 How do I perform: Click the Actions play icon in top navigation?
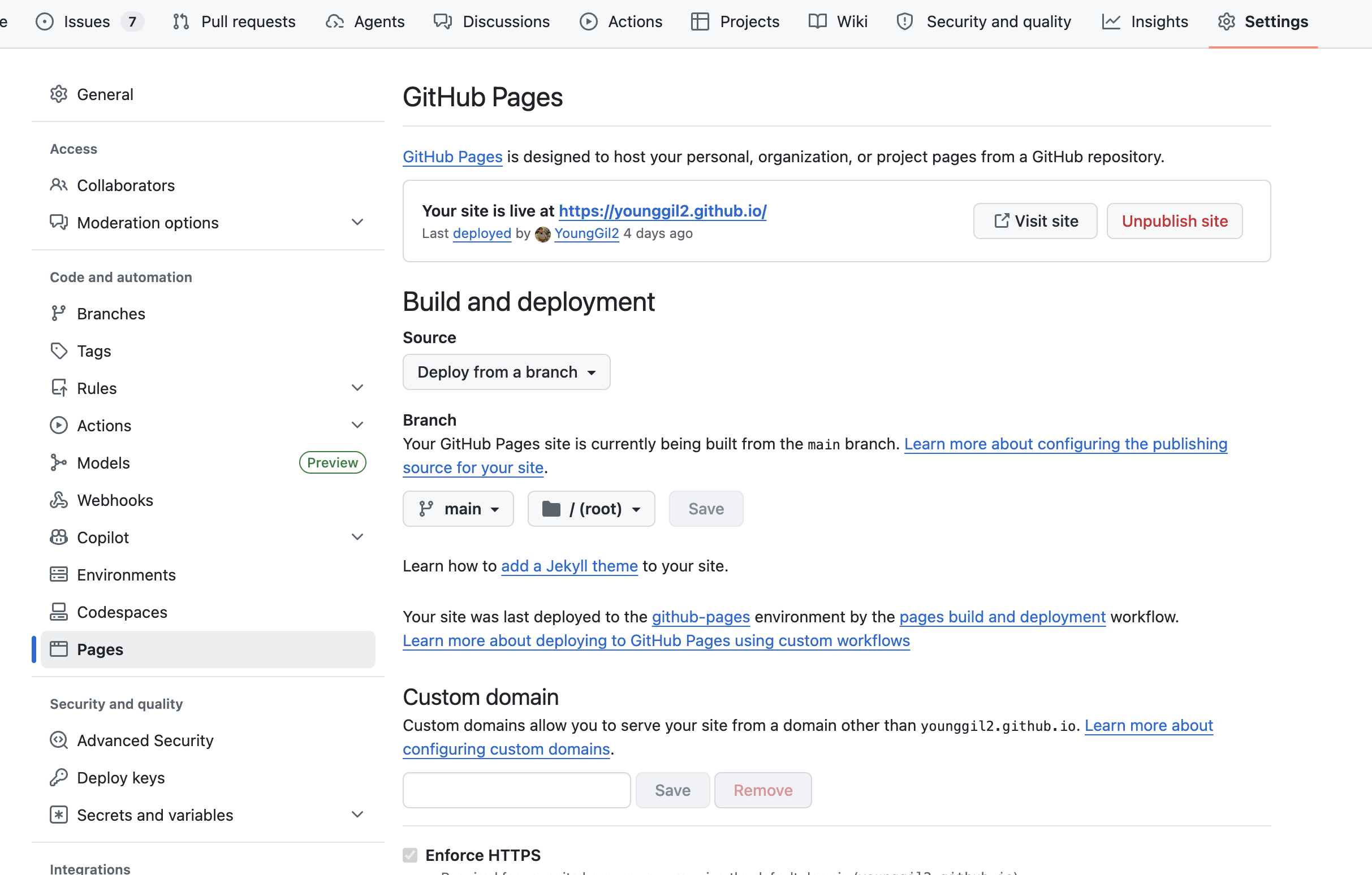[589, 21]
